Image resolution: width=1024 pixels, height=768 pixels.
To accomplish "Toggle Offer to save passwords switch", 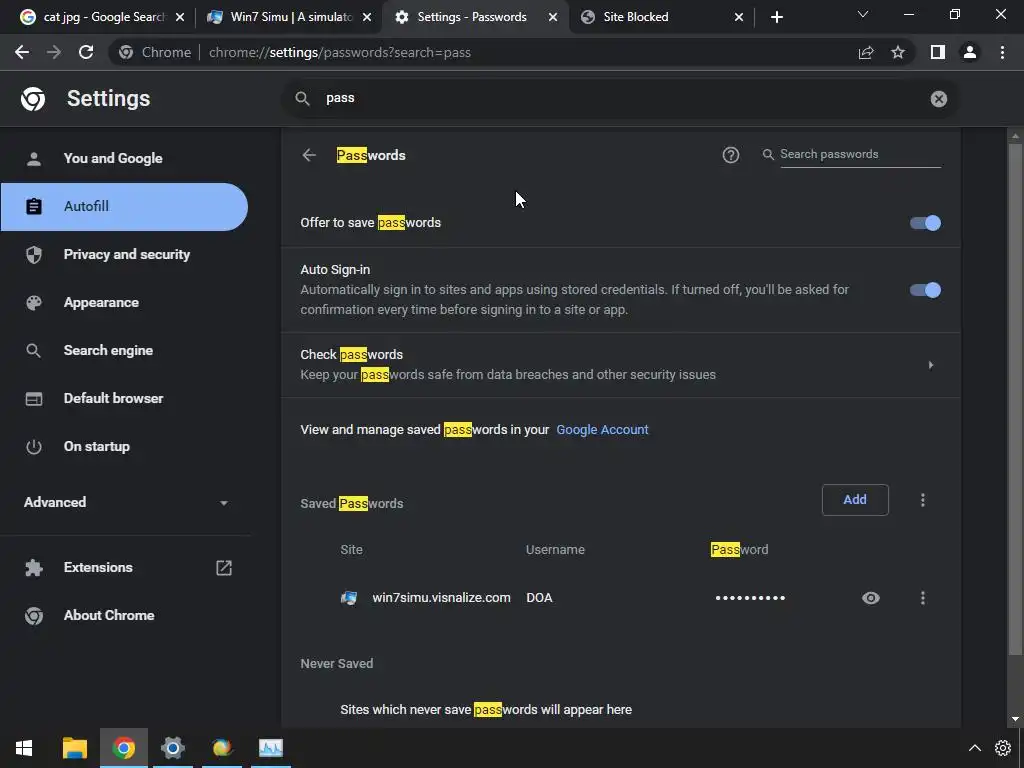I will tap(925, 223).
